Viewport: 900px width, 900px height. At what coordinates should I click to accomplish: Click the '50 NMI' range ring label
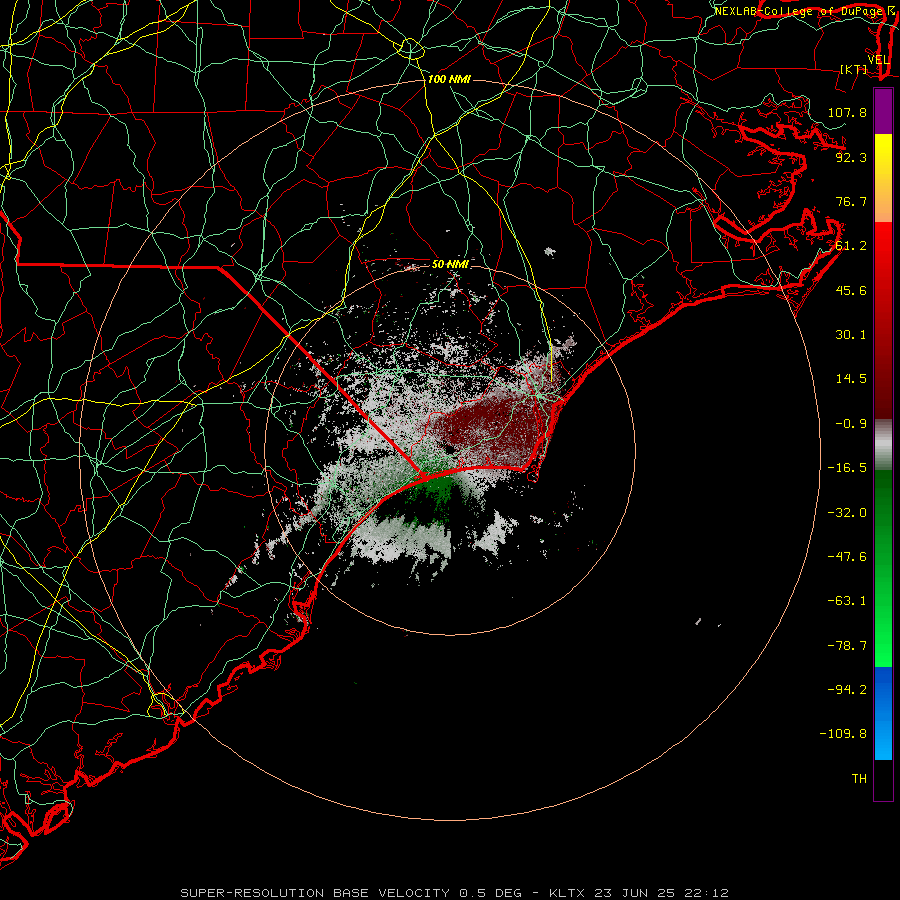450,264
